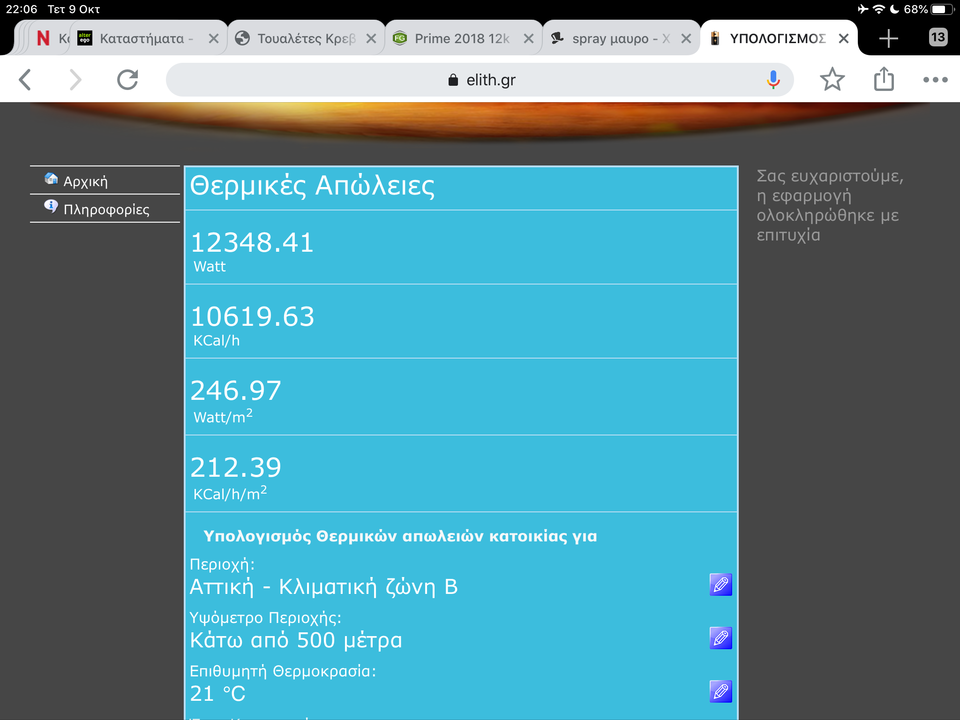The image size is (960, 720).
Task: Click the Υπολογισμός Θερμικών απωλειών κατοικίας heading
Action: tap(400, 536)
